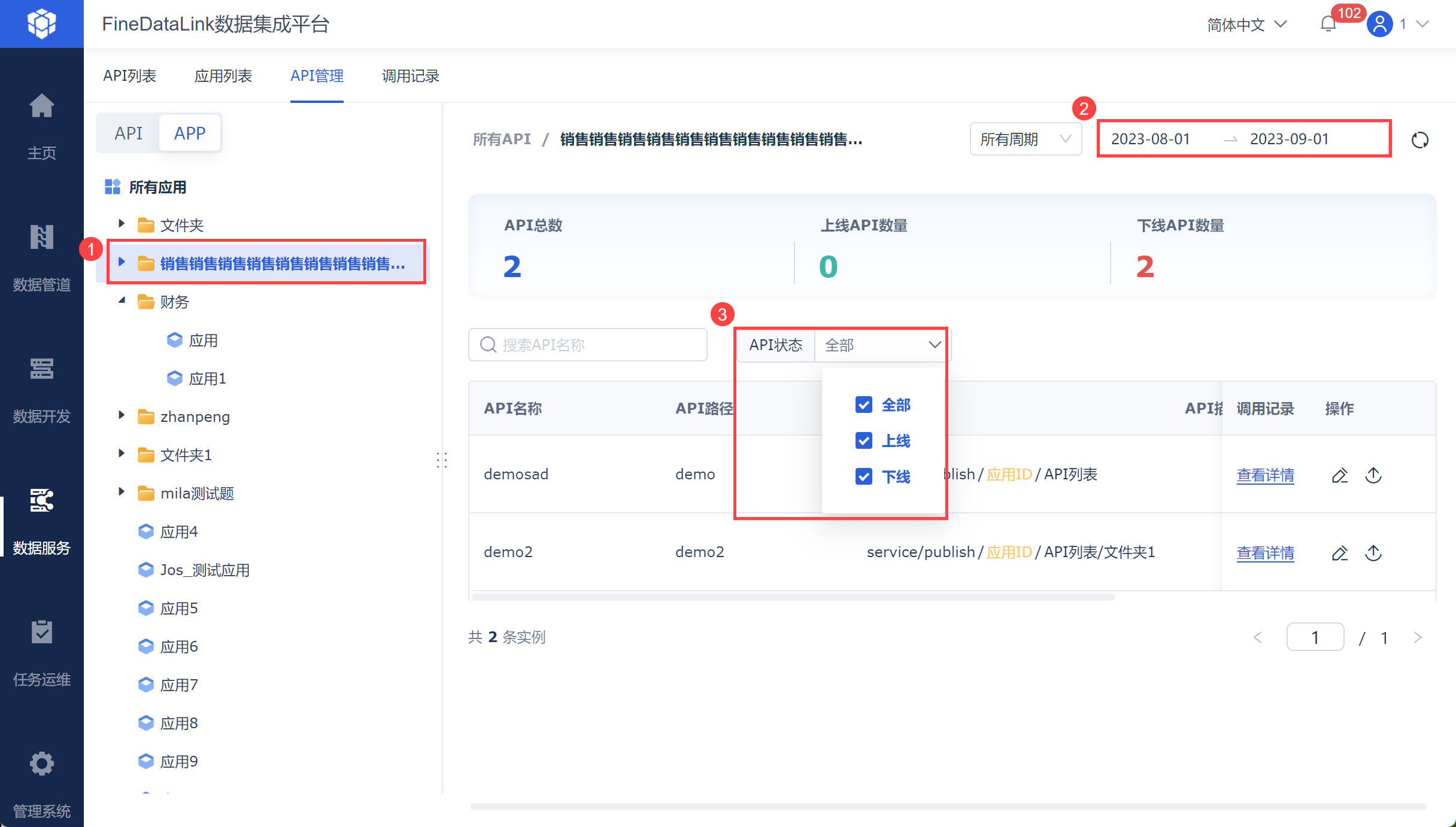This screenshot has height=827, width=1456.
Task: Open 管理系统 gear icon in sidebar
Action: point(41,764)
